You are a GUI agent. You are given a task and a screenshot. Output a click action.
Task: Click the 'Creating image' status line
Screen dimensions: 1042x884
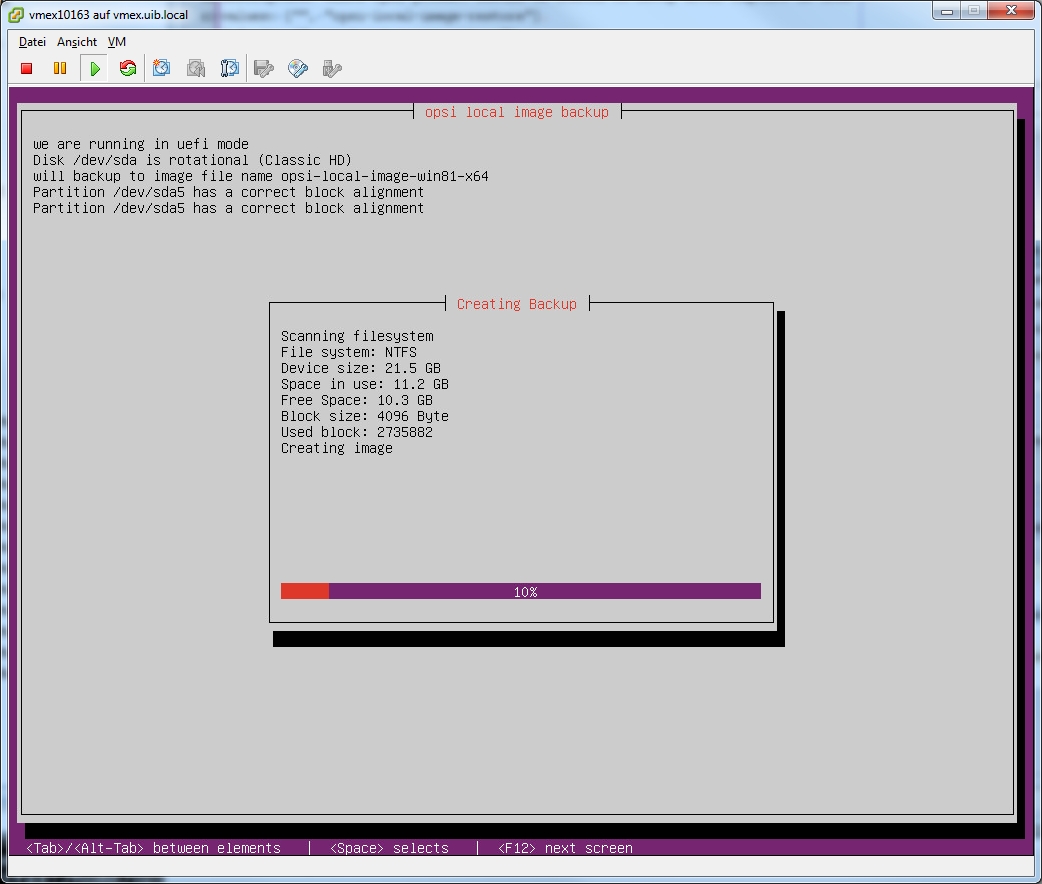pos(336,448)
